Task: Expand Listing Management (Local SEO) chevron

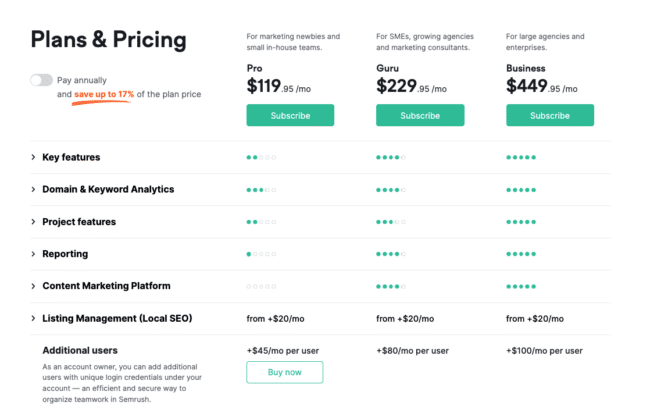Action: point(33,318)
